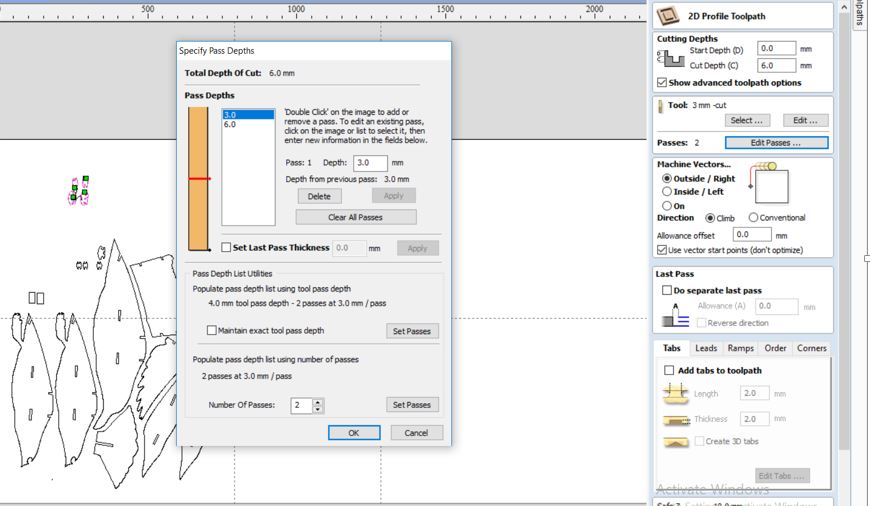870x506 pixels.
Task: Choose Climb cut direction
Action: pos(710,218)
